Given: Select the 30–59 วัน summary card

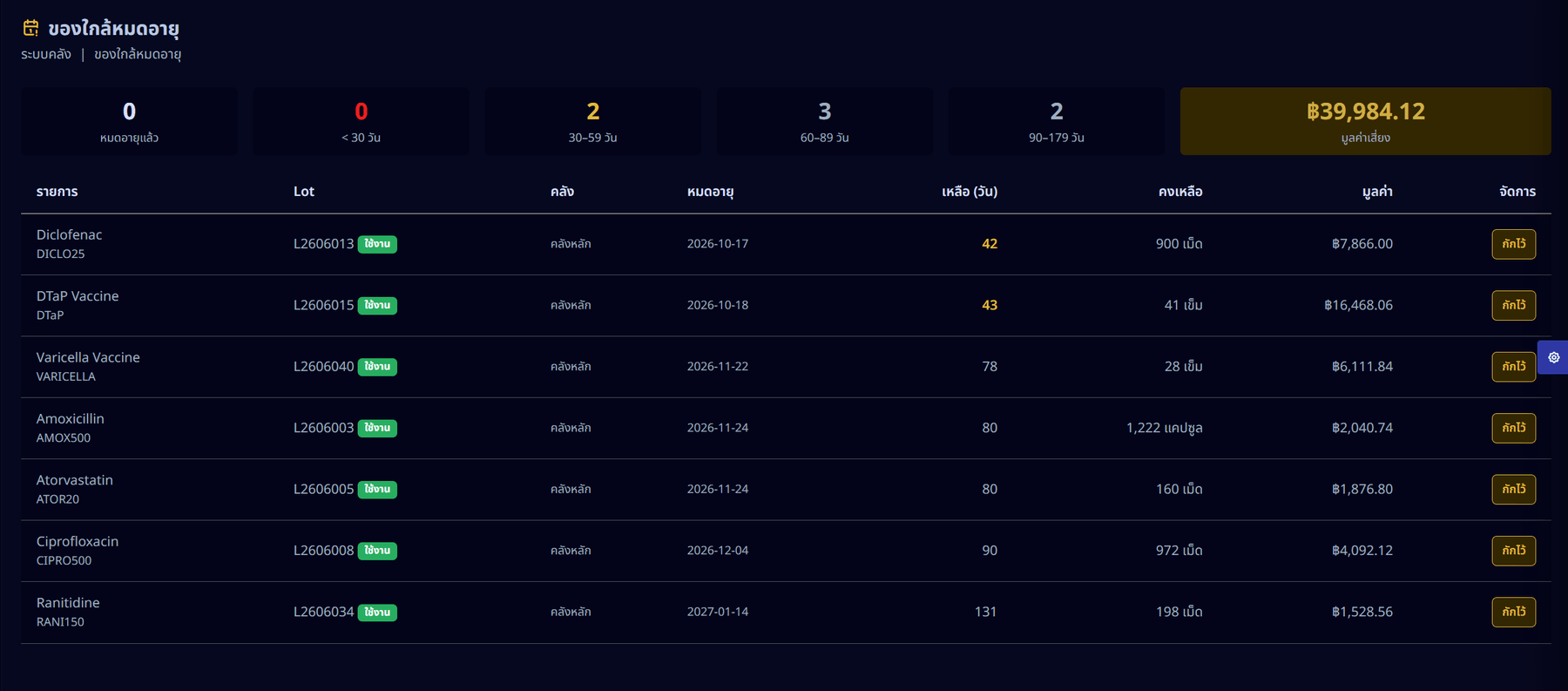Looking at the screenshot, I should point(592,121).
